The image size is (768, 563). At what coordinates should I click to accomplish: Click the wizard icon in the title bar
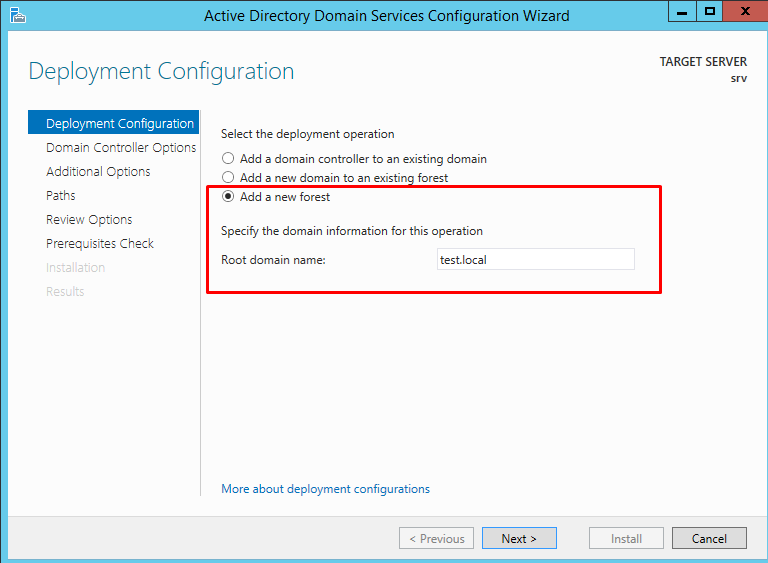(18, 15)
